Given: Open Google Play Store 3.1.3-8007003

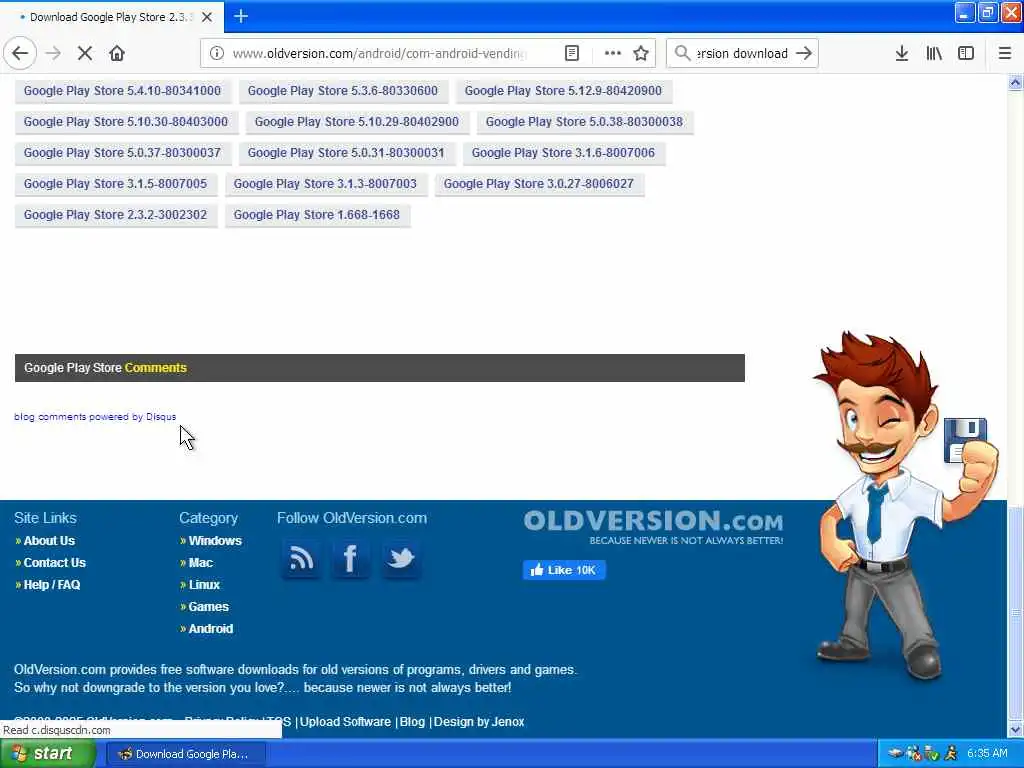Looking at the screenshot, I should 325,184.
